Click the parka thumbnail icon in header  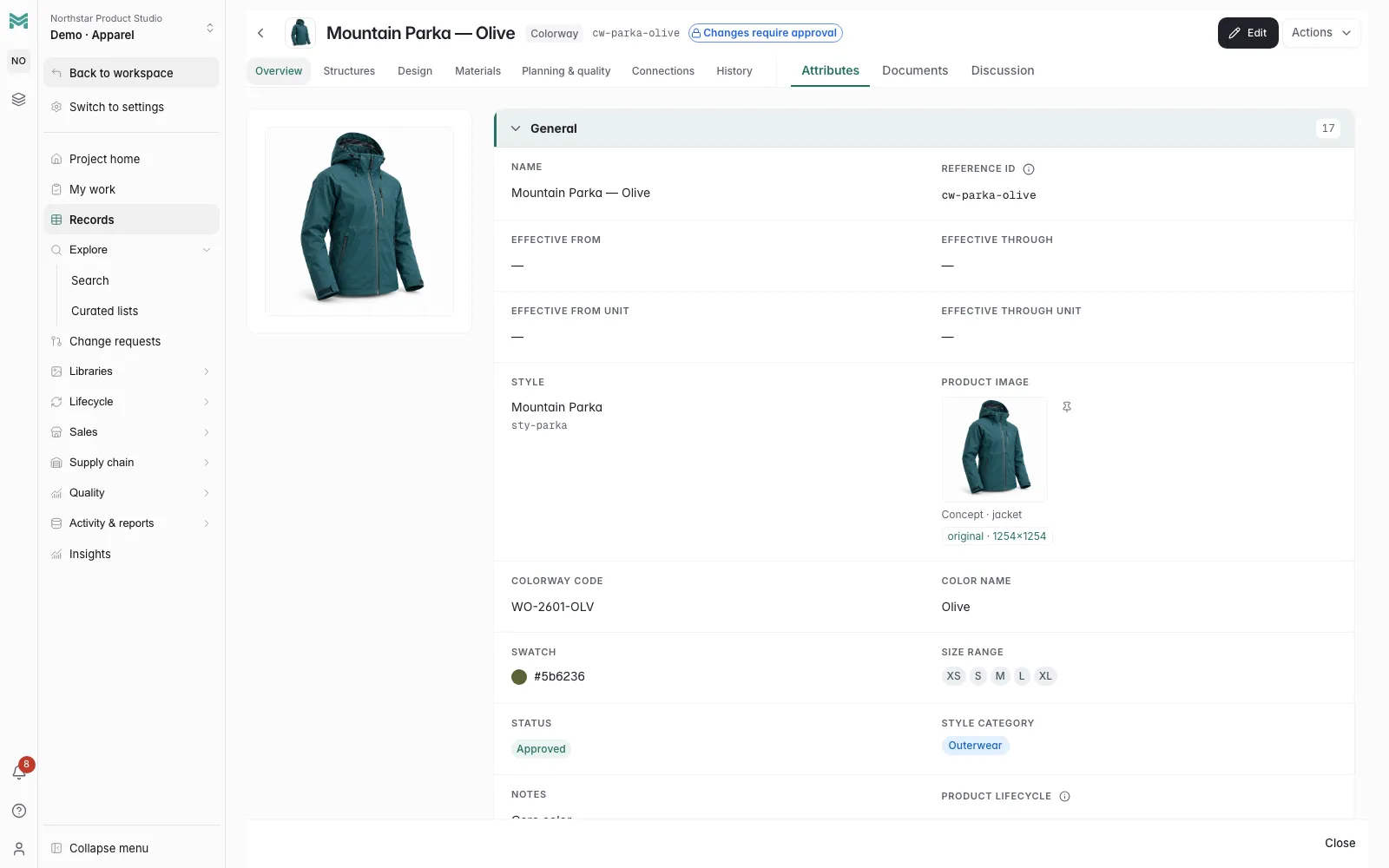[x=300, y=33]
